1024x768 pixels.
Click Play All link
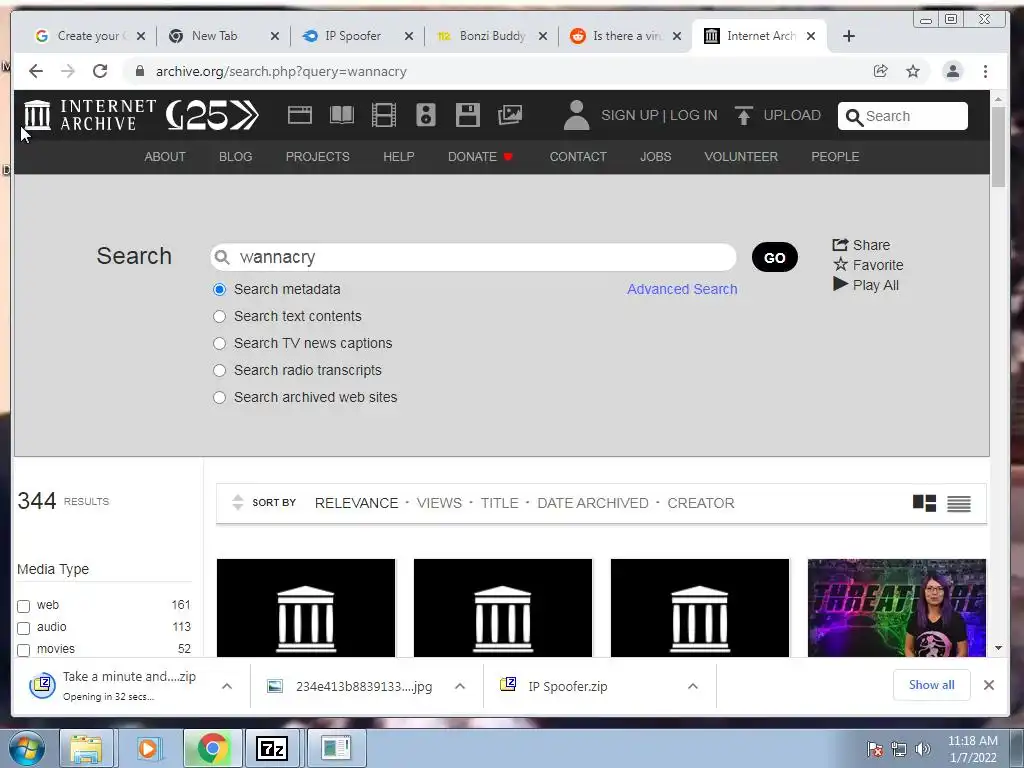pyautogui.click(x=866, y=285)
